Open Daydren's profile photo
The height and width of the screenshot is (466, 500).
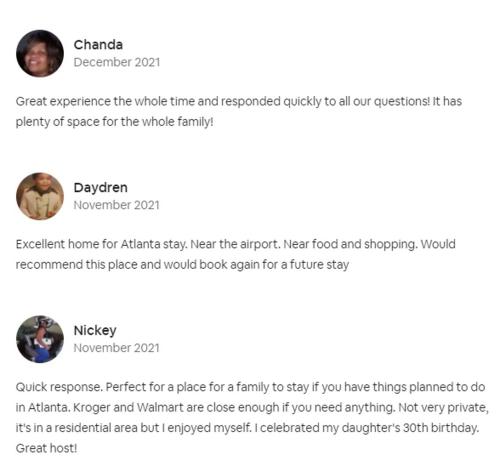point(40,196)
